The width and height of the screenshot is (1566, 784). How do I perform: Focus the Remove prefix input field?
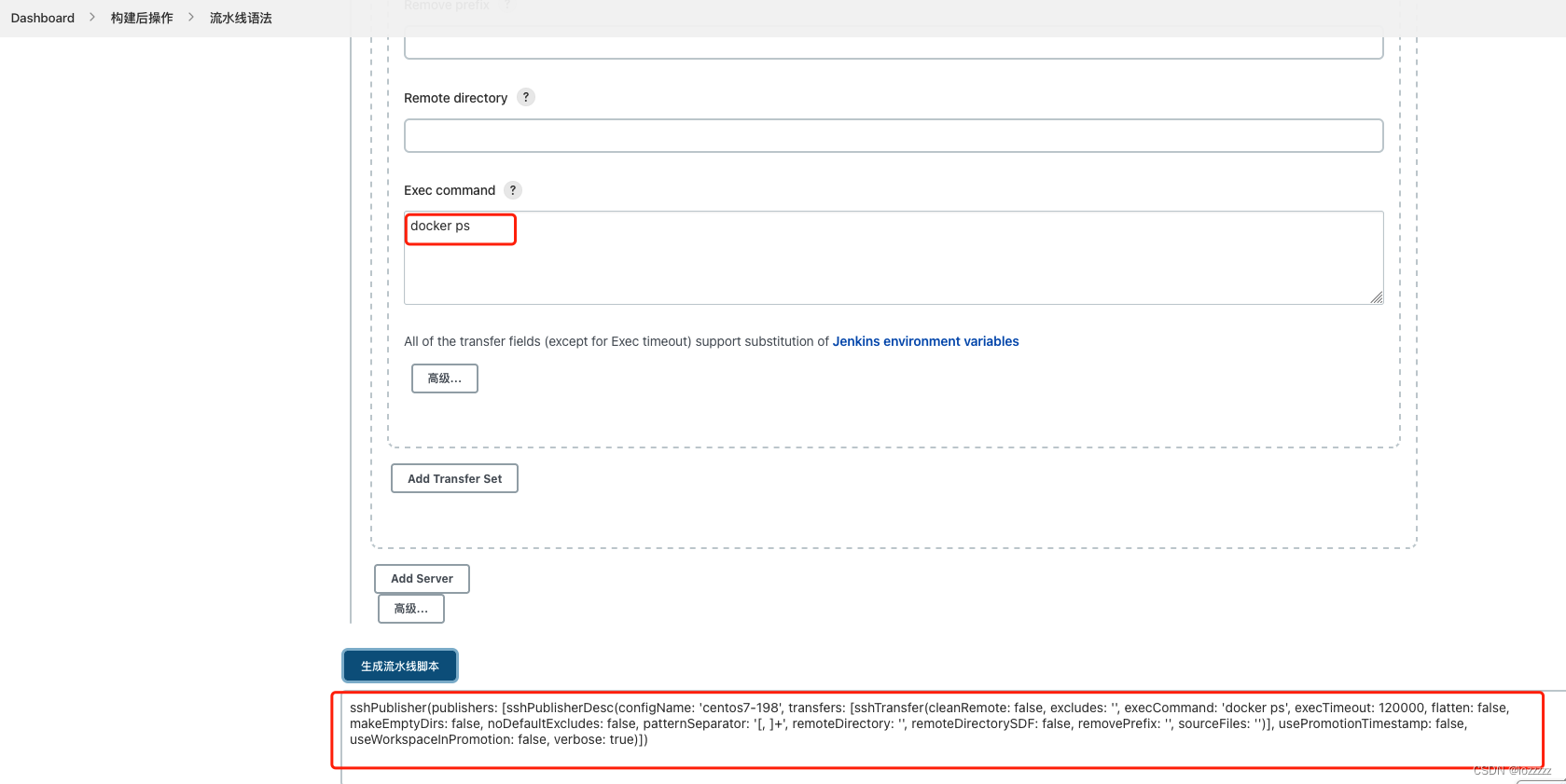tap(894, 48)
